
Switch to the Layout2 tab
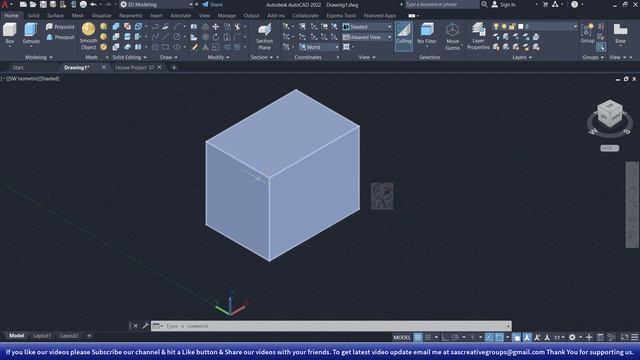click(69, 336)
